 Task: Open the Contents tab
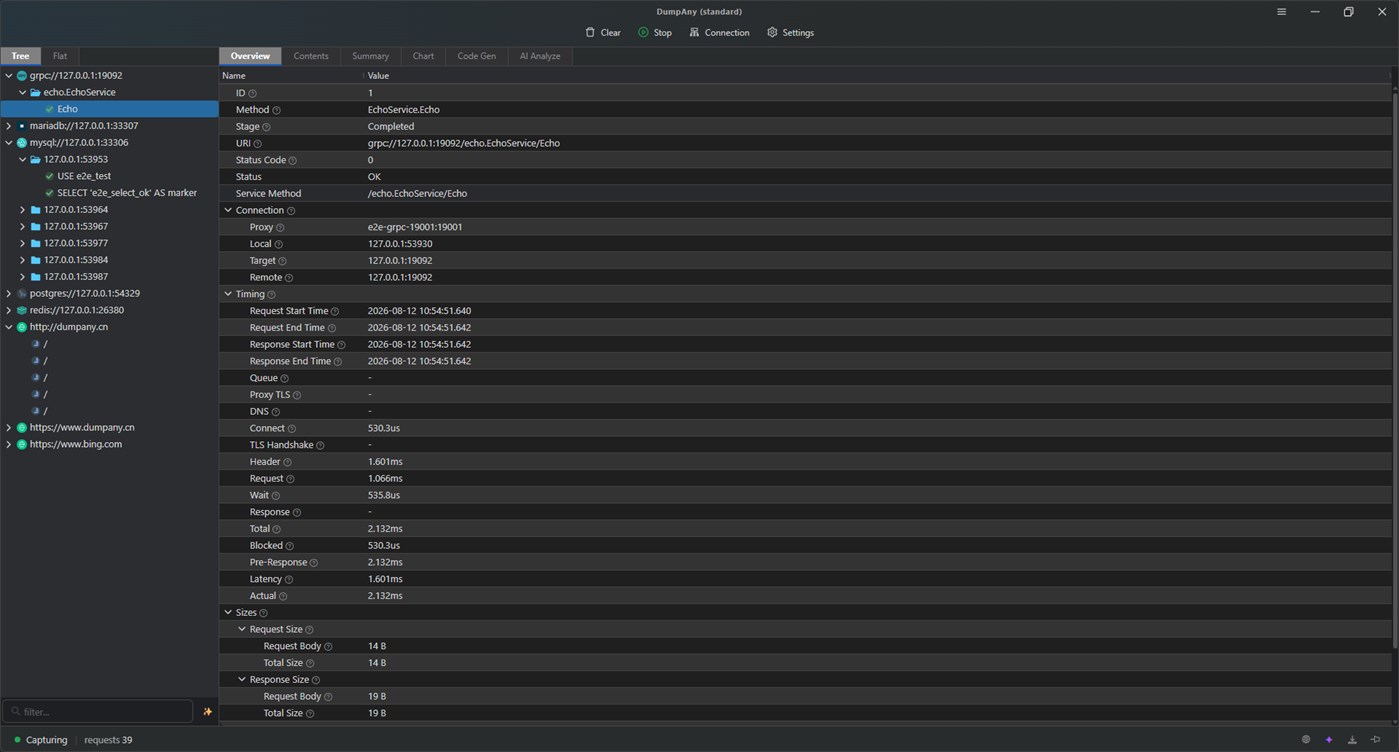click(x=311, y=56)
